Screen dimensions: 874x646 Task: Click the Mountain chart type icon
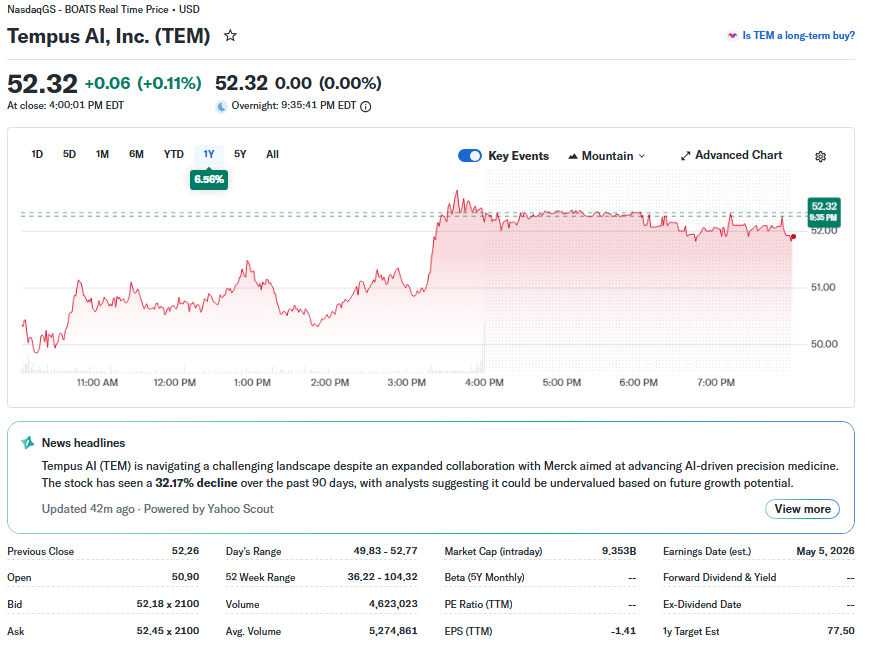point(572,157)
